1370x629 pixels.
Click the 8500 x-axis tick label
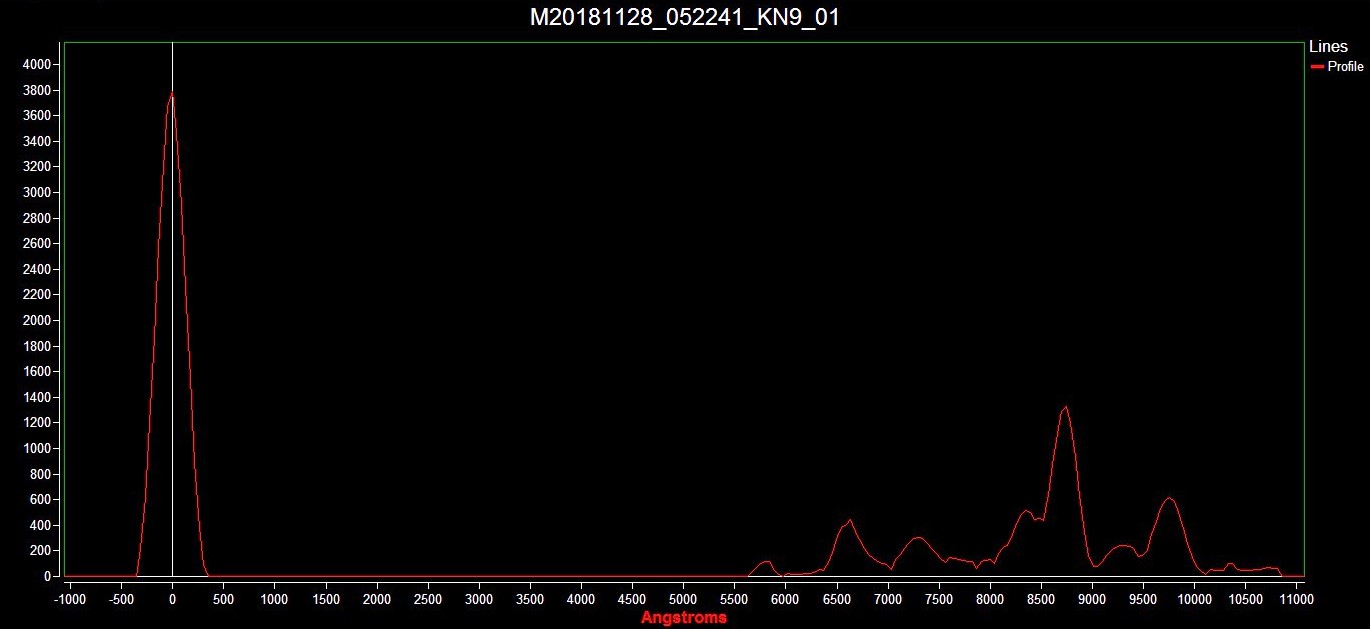(x=1041, y=598)
